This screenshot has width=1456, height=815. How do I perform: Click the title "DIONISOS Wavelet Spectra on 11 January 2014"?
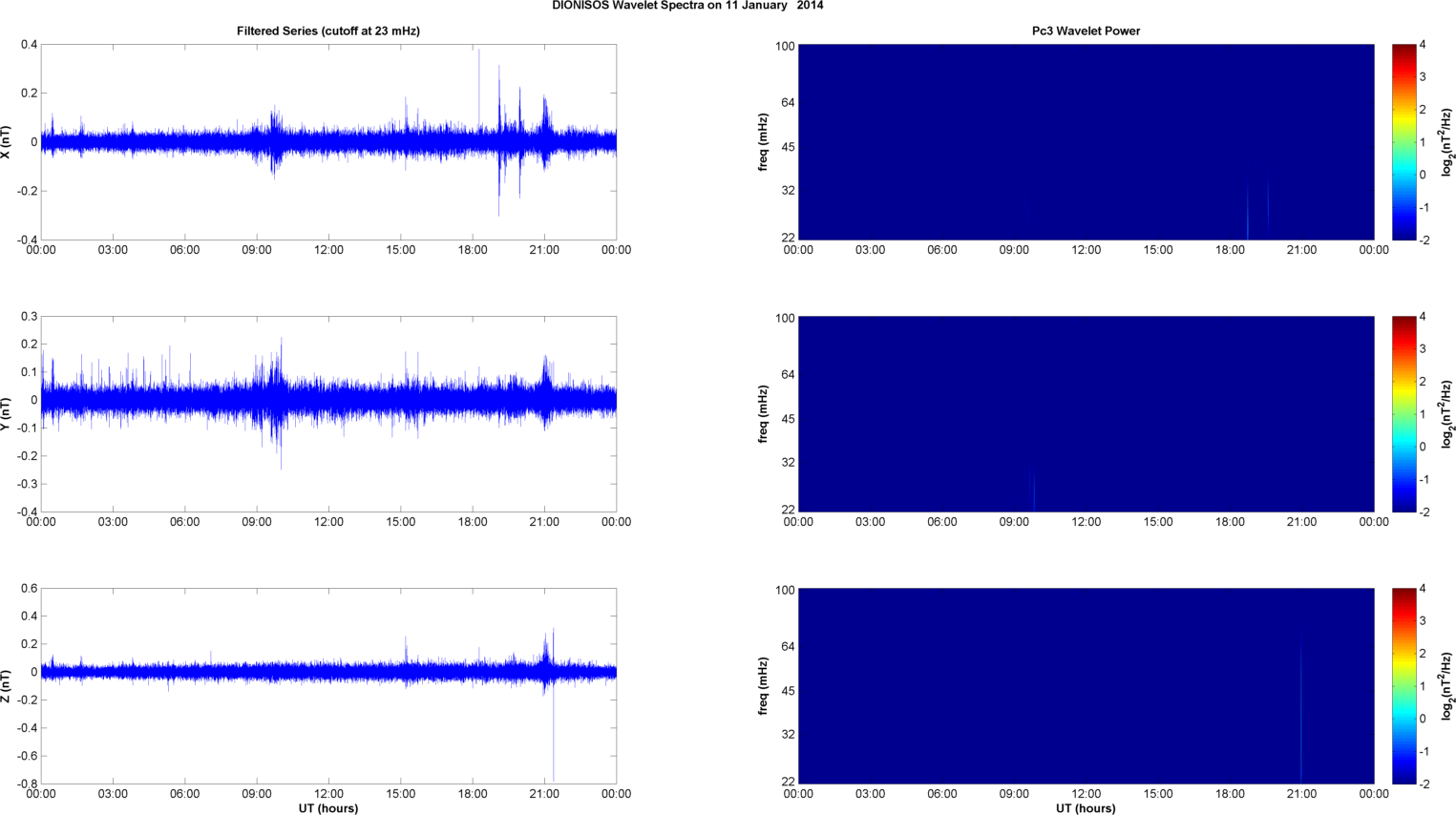pyautogui.click(x=687, y=6)
